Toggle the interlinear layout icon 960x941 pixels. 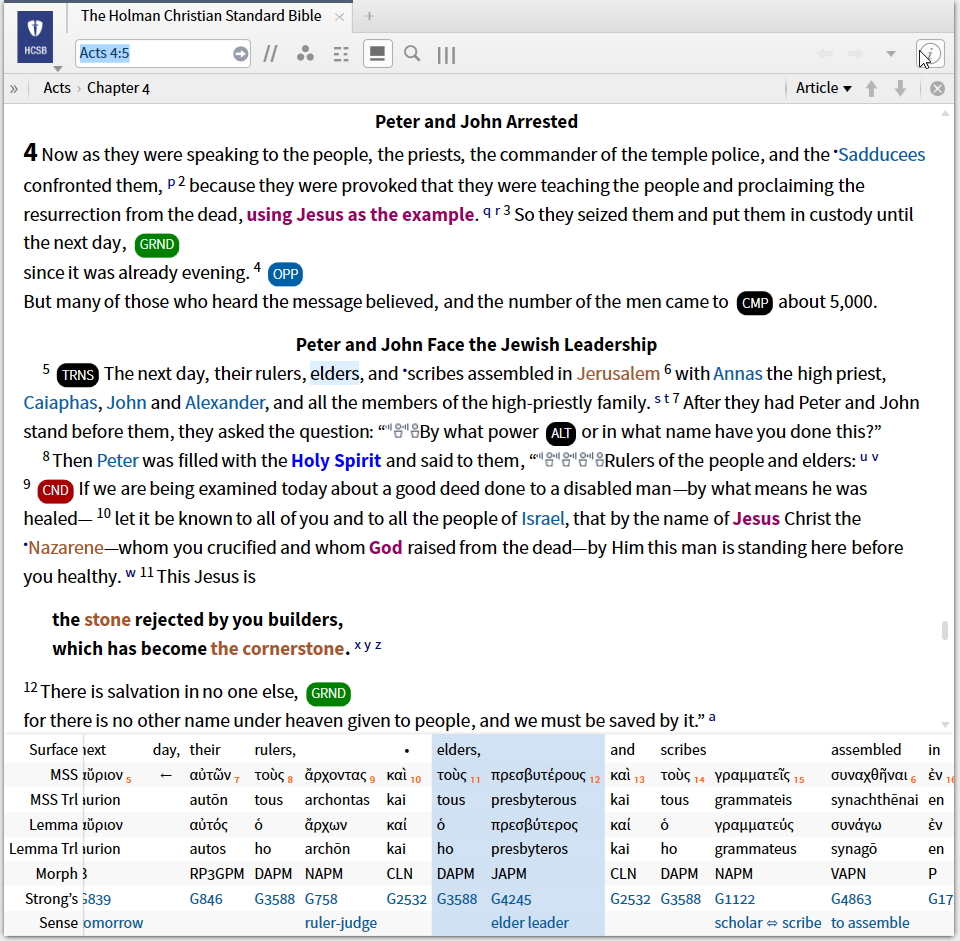[341, 54]
